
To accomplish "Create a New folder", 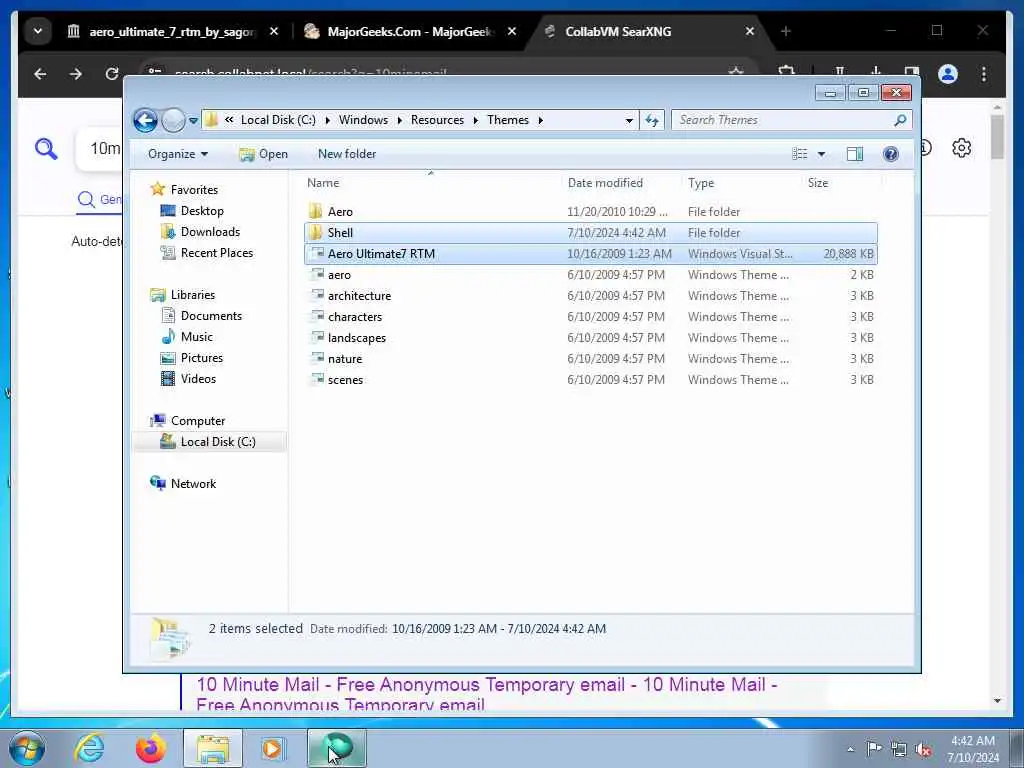I will click(x=347, y=154).
